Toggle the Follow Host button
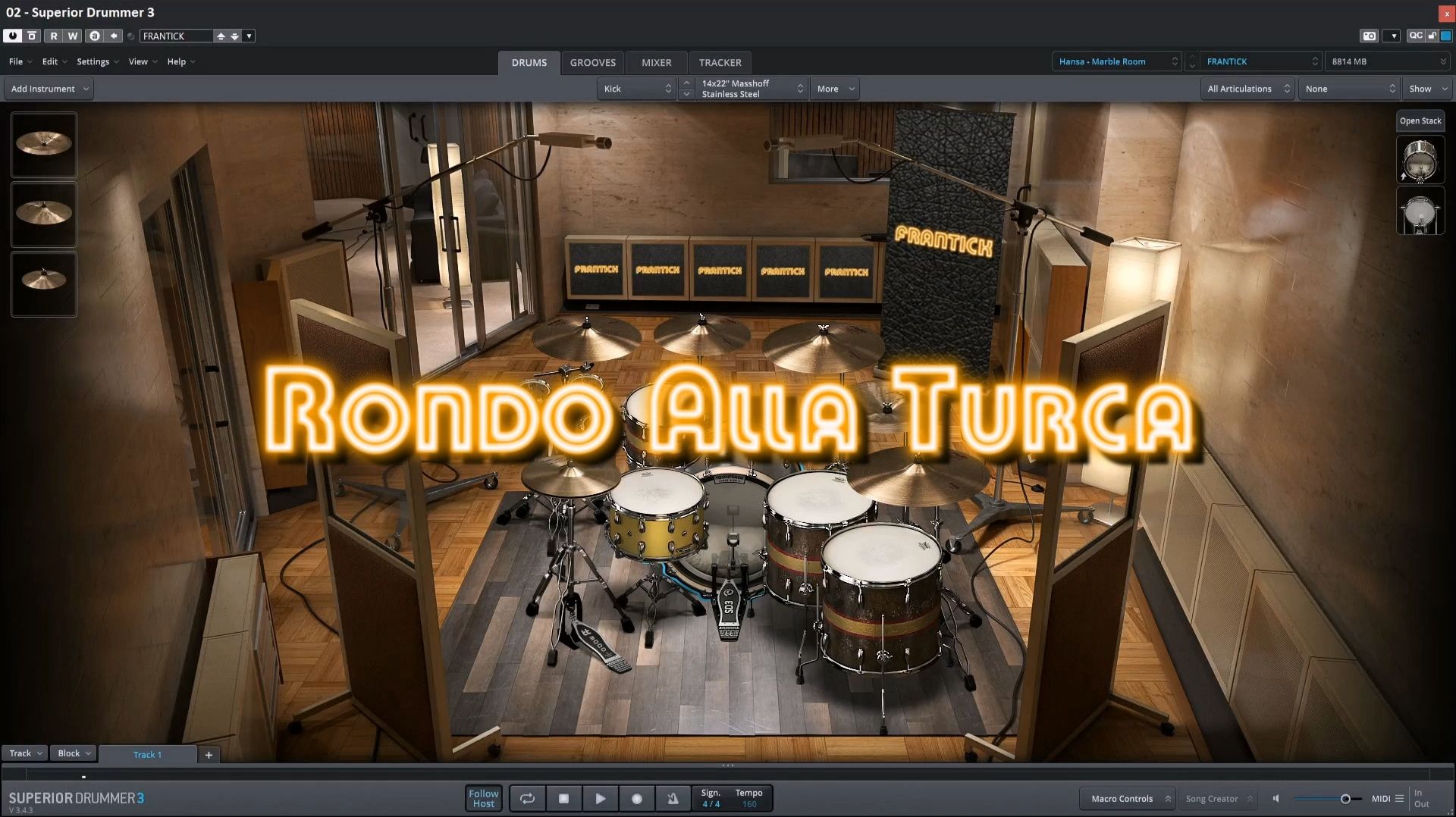 pyautogui.click(x=484, y=798)
